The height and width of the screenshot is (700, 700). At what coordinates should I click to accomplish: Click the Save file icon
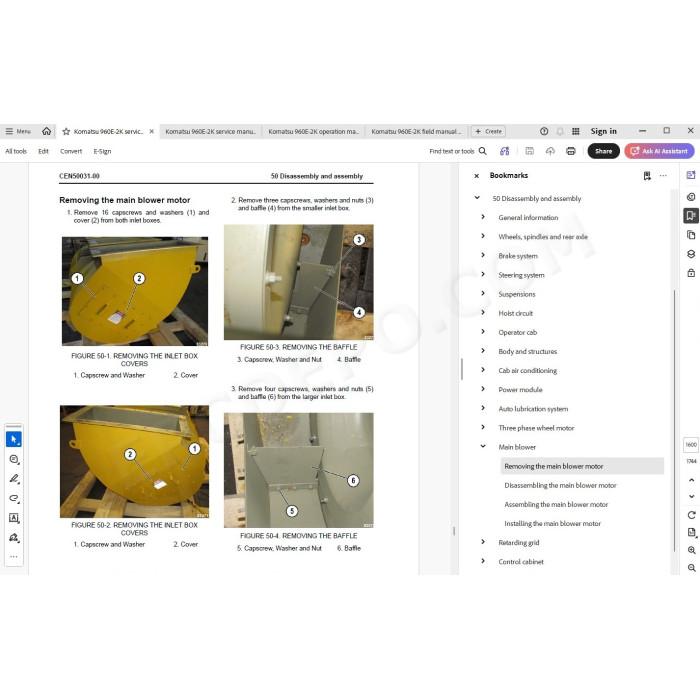(529, 151)
